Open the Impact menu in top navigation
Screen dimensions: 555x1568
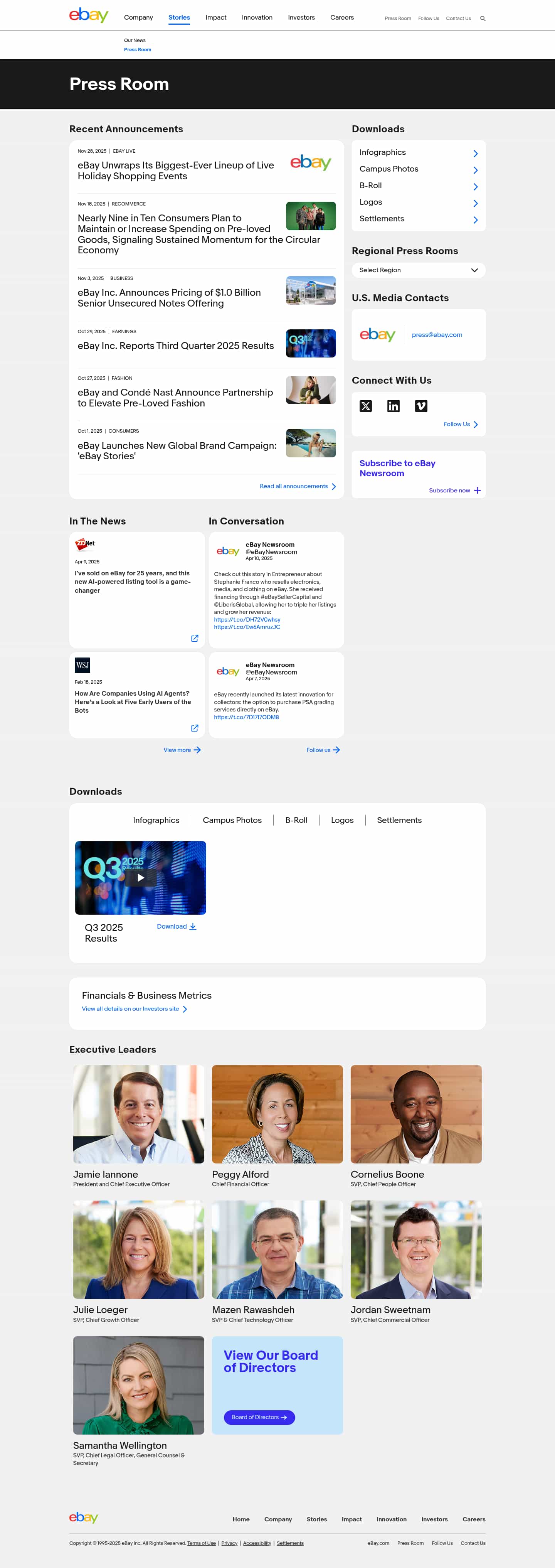coord(215,18)
